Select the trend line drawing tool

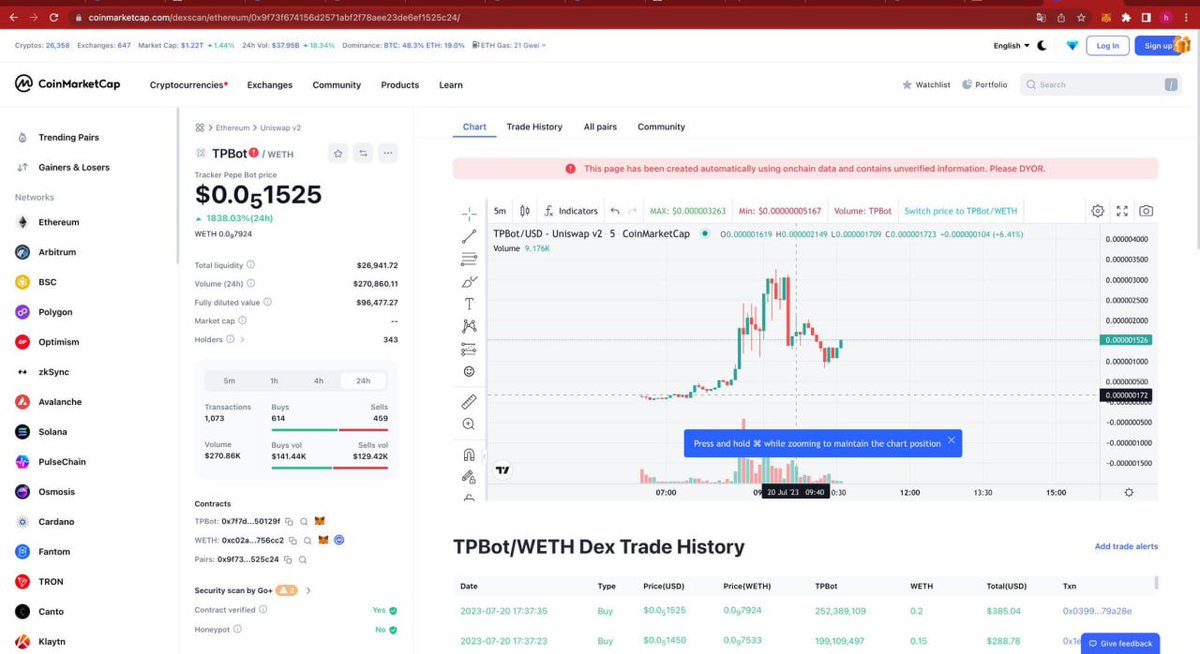click(468, 235)
